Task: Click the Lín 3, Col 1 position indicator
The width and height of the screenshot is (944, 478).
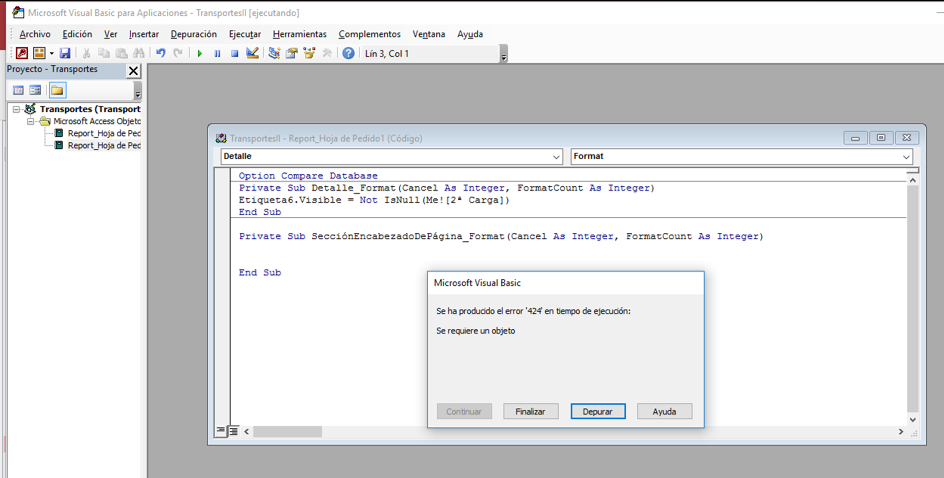Action: [x=387, y=54]
